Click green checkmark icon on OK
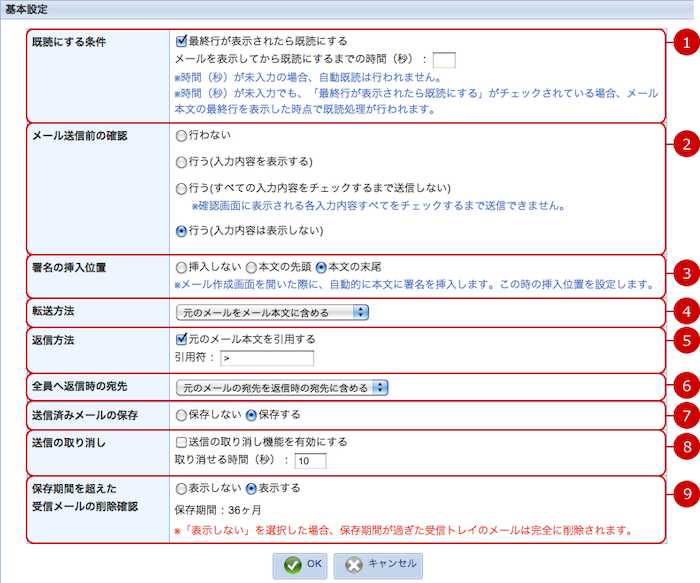 (x=292, y=565)
